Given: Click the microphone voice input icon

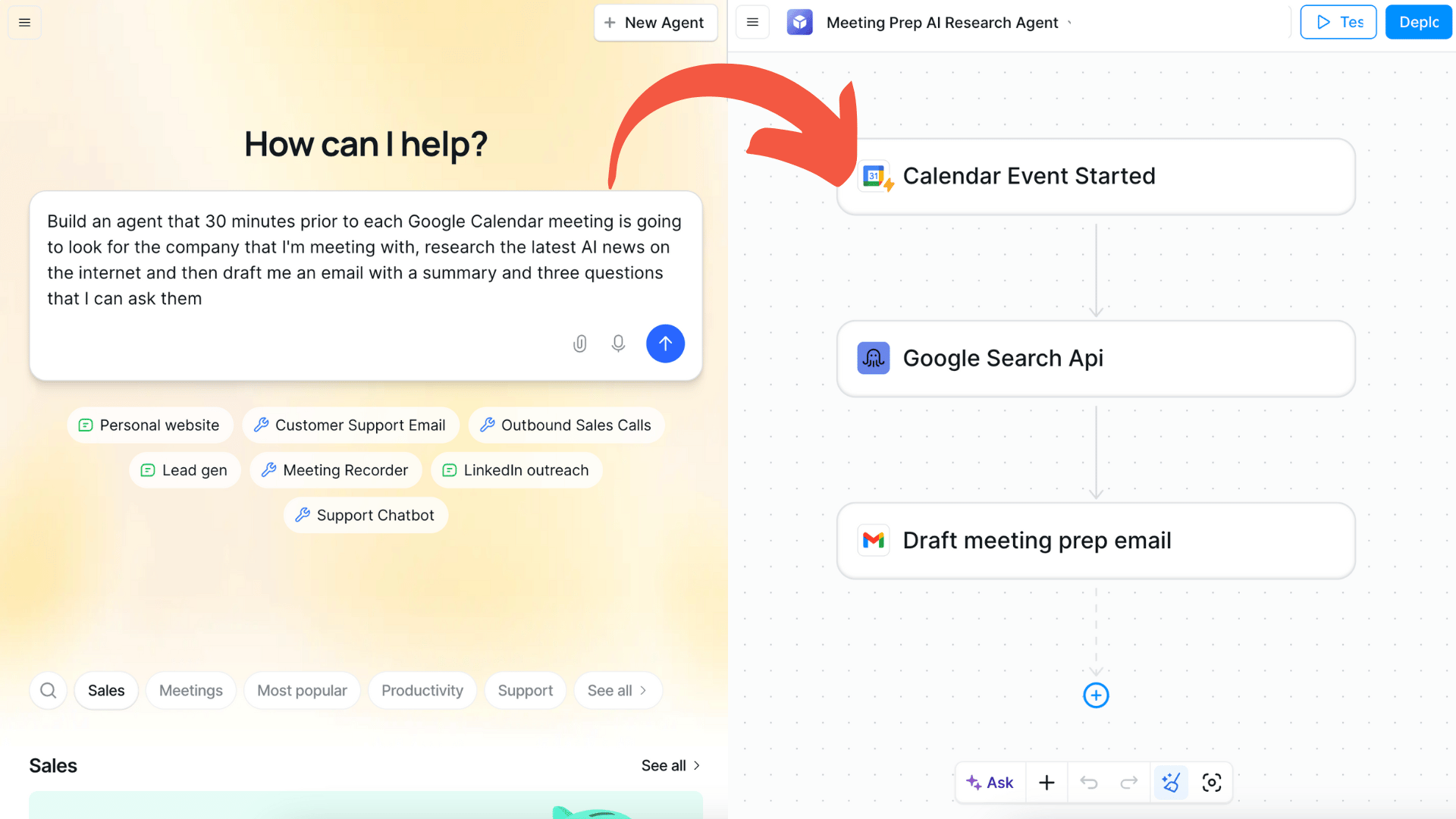Looking at the screenshot, I should pos(618,344).
